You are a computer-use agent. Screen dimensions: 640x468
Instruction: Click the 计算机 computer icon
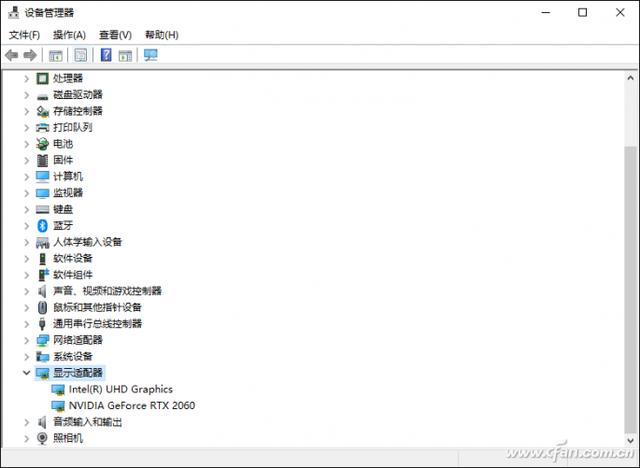pos(42,177)
